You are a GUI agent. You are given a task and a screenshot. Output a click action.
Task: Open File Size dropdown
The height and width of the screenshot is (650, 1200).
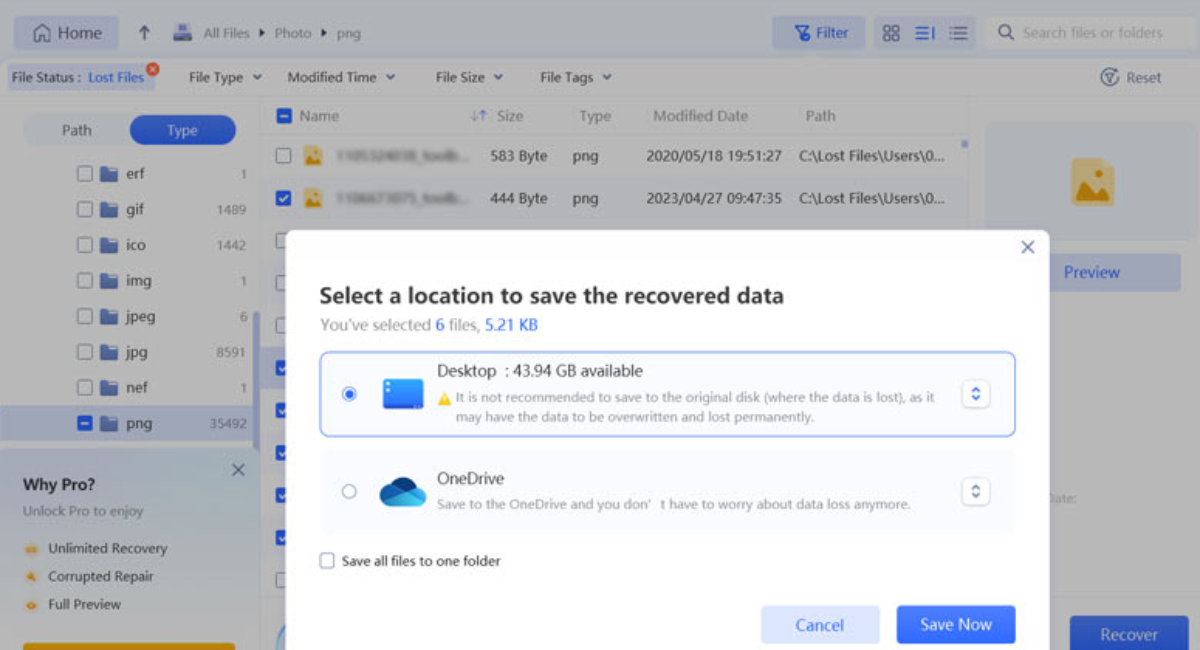coord(469,77)
